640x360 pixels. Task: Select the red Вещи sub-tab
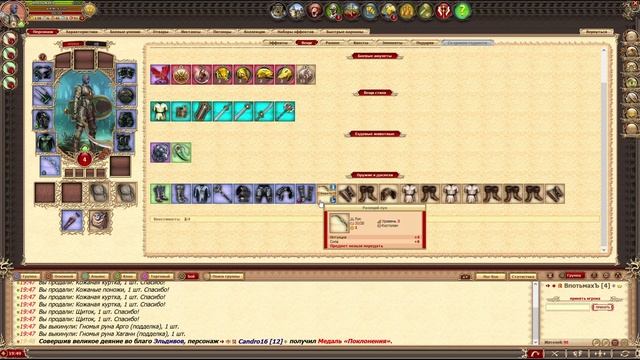pyautogui.click(x=307, y=42)
